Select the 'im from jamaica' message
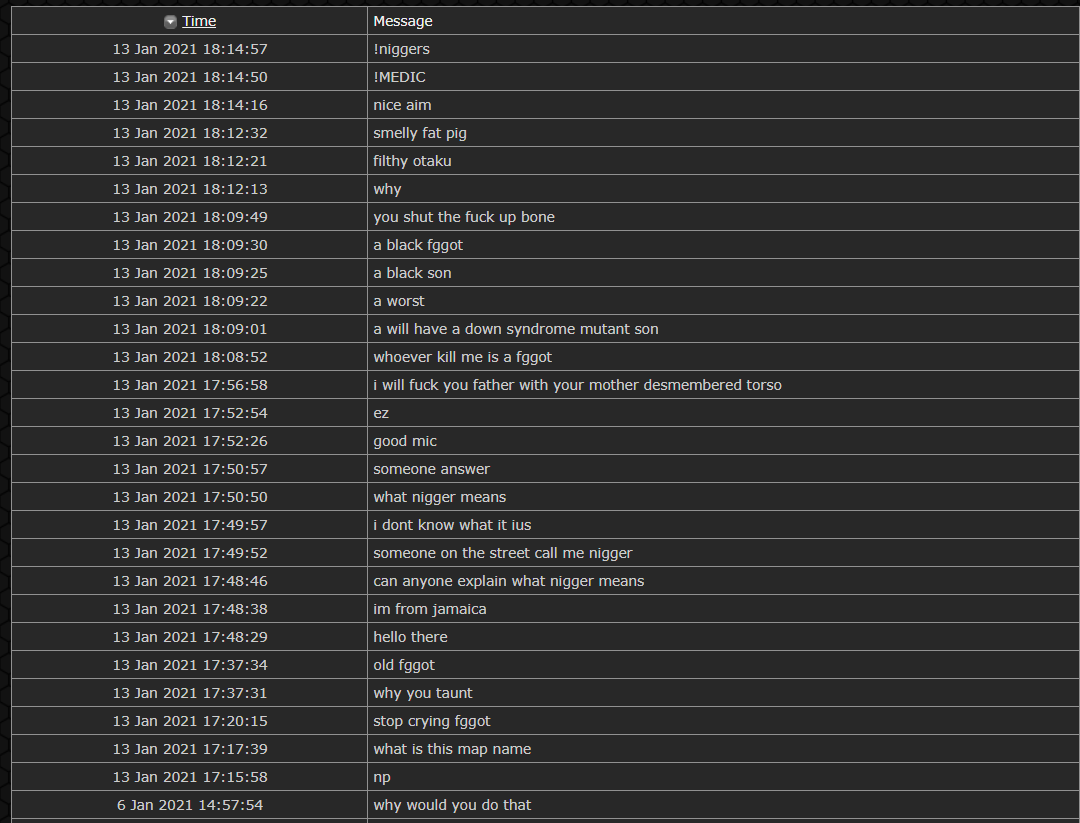 coord(430,610)
